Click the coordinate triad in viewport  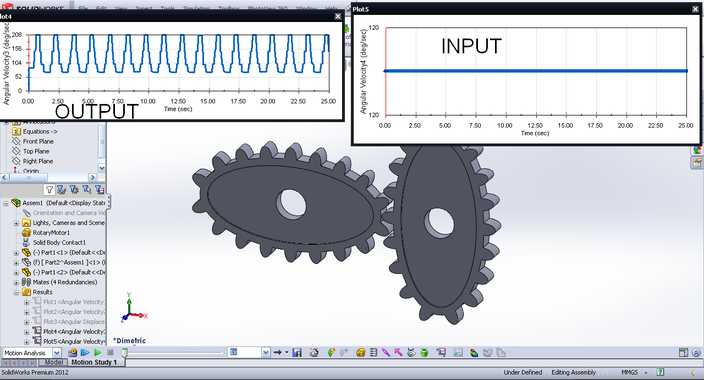click(x=134, y=308)
